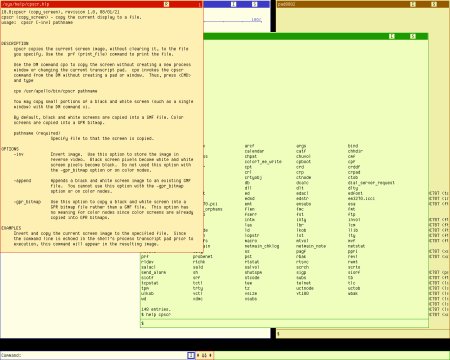Click the OPTIONS heading in help text
The height and width of the screenshot is (360, 450).
(10, 149)
